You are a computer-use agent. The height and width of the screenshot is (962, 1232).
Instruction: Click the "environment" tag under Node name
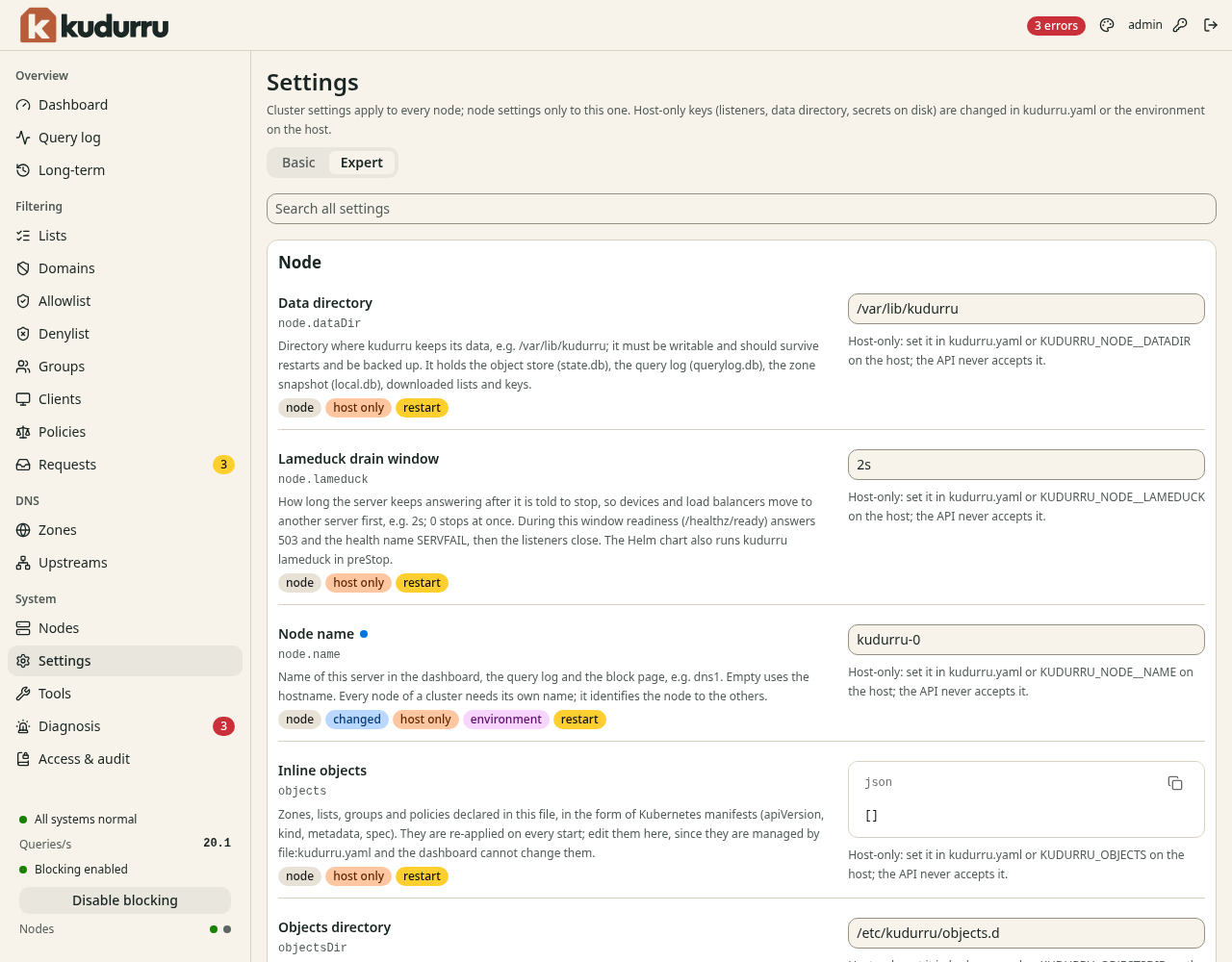[506, 720]
